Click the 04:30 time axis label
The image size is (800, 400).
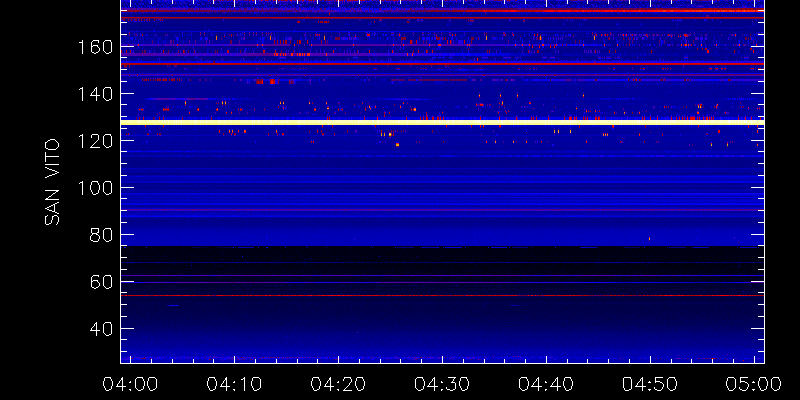click(442, 384)
